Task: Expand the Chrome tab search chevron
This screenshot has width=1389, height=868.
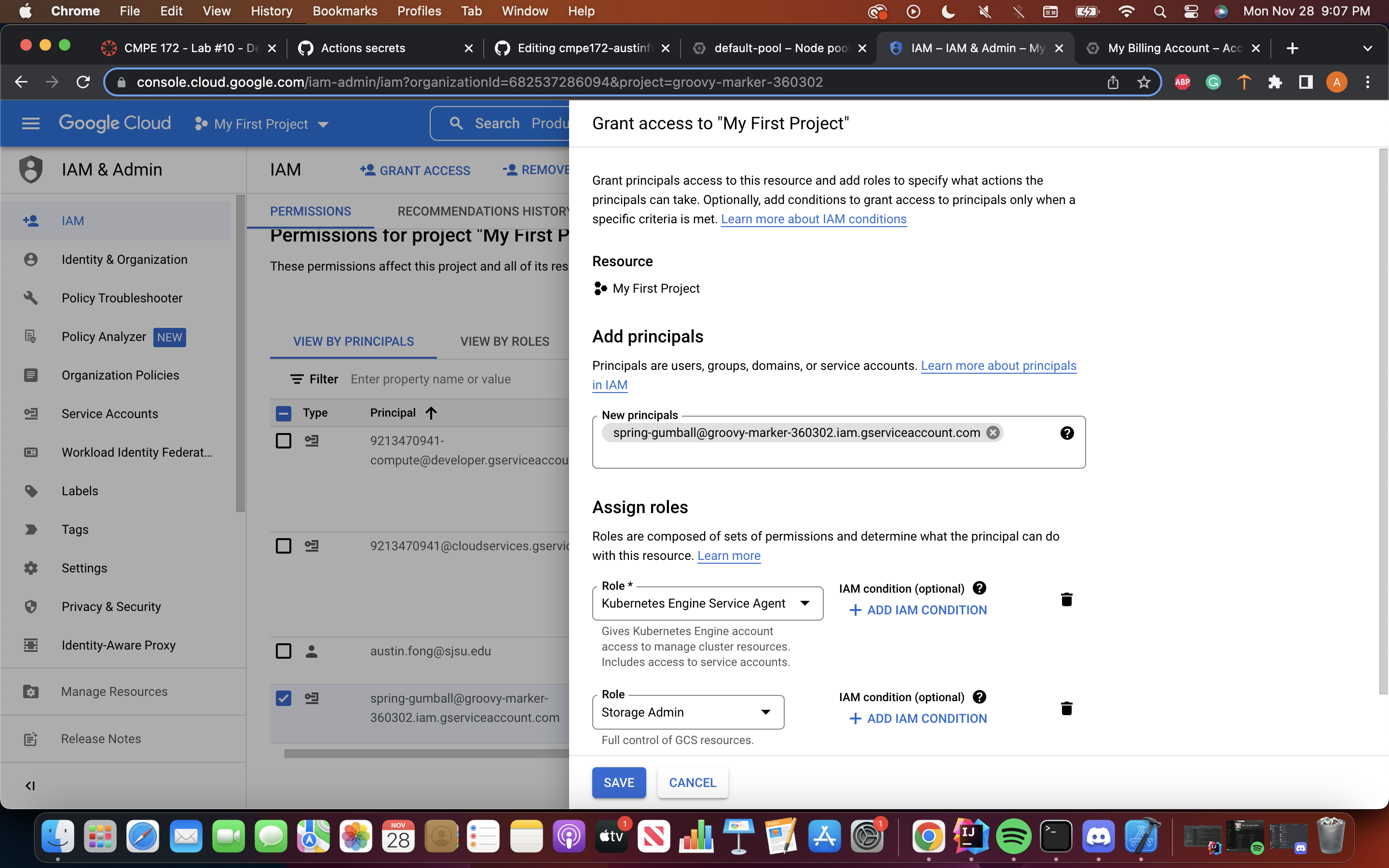Action: coord(1367,48)
